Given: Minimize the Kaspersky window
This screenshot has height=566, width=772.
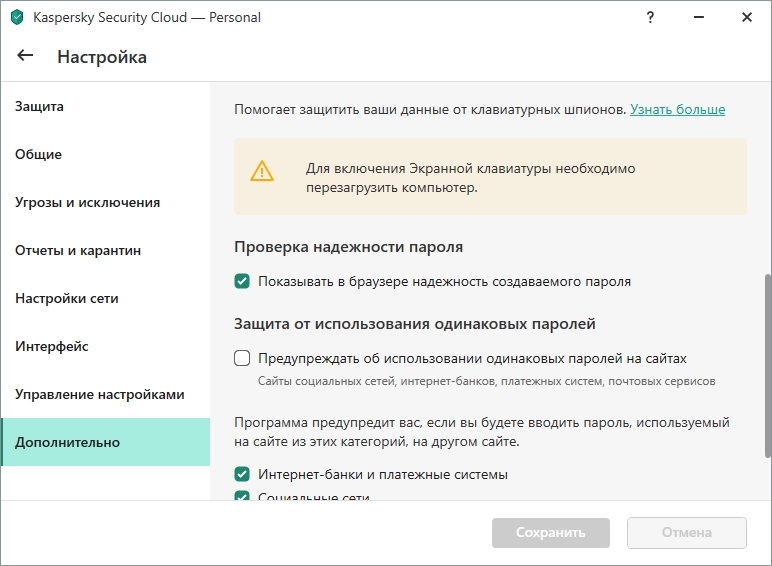Looking at the screenshot, I should pos(699,17).
